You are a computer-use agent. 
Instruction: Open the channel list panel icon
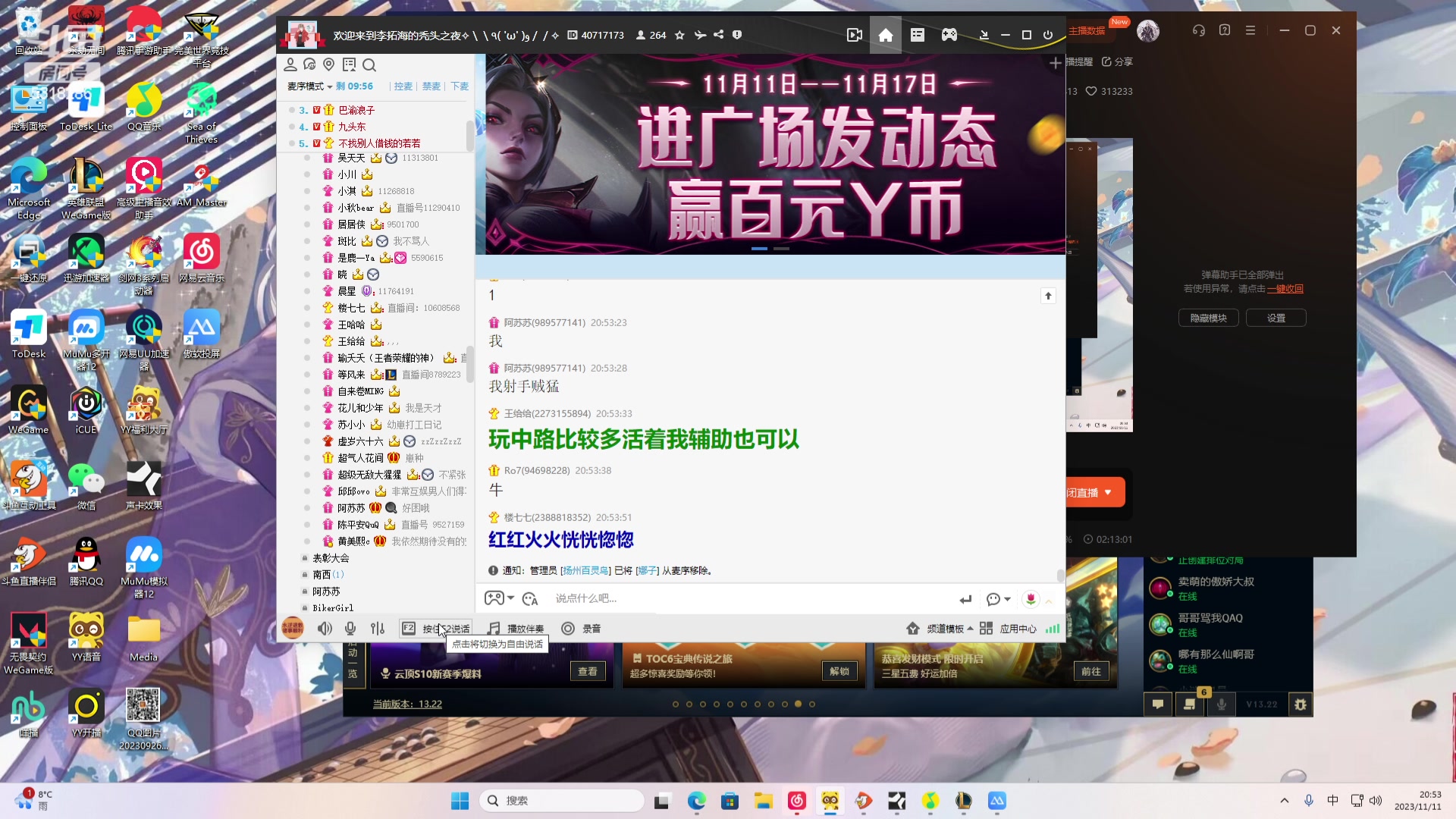point(918,35)
